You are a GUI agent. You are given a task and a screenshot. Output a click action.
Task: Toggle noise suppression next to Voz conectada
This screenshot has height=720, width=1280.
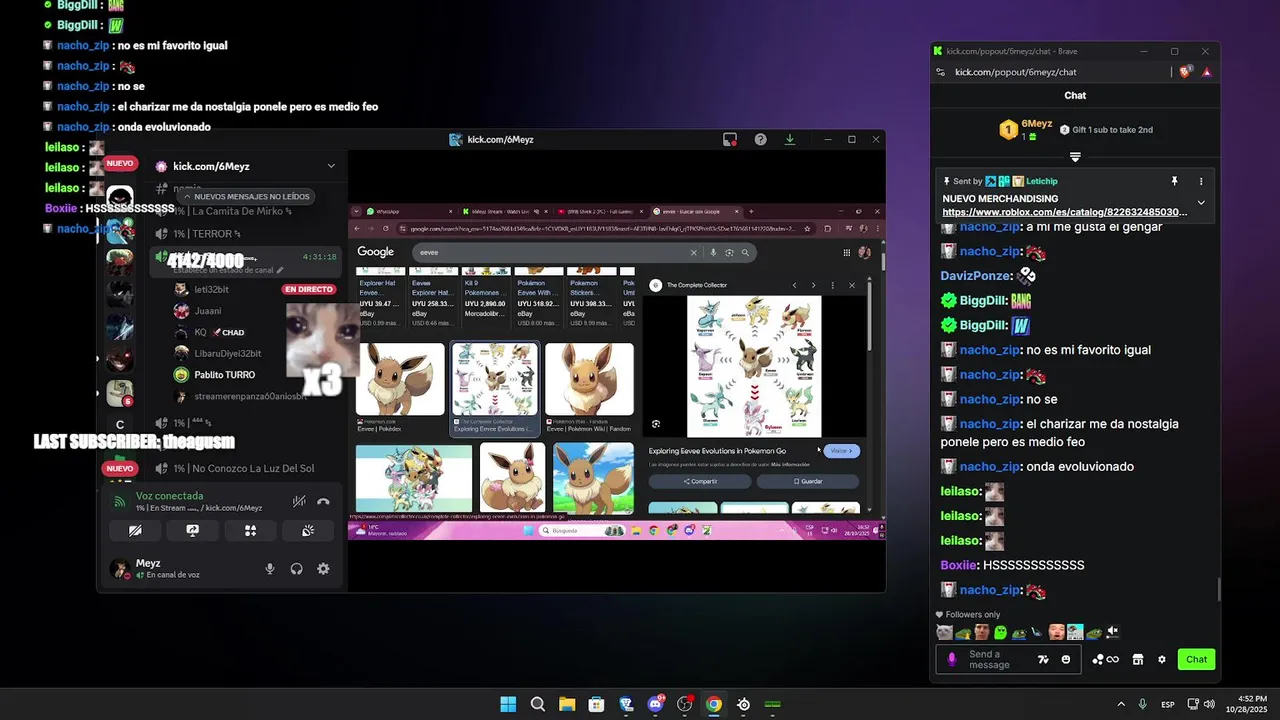coord(299,502)
